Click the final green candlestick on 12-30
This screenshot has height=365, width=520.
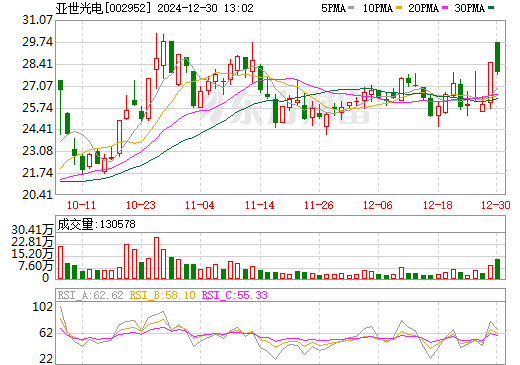(497, 57)
